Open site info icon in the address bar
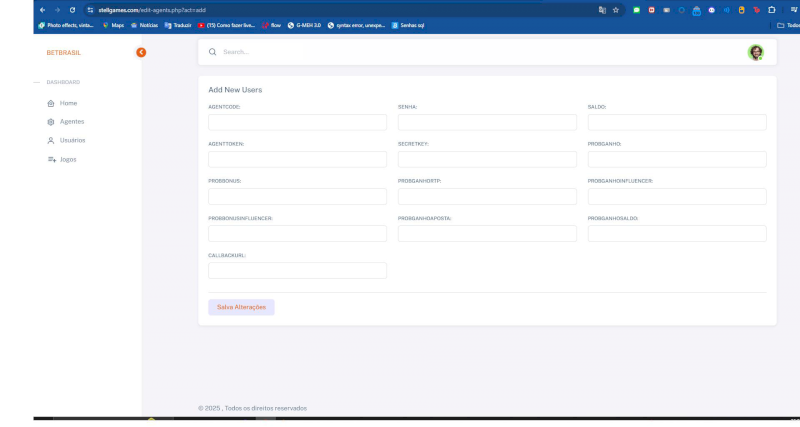The height and width of the screenshot is (427, 800). 90,10
